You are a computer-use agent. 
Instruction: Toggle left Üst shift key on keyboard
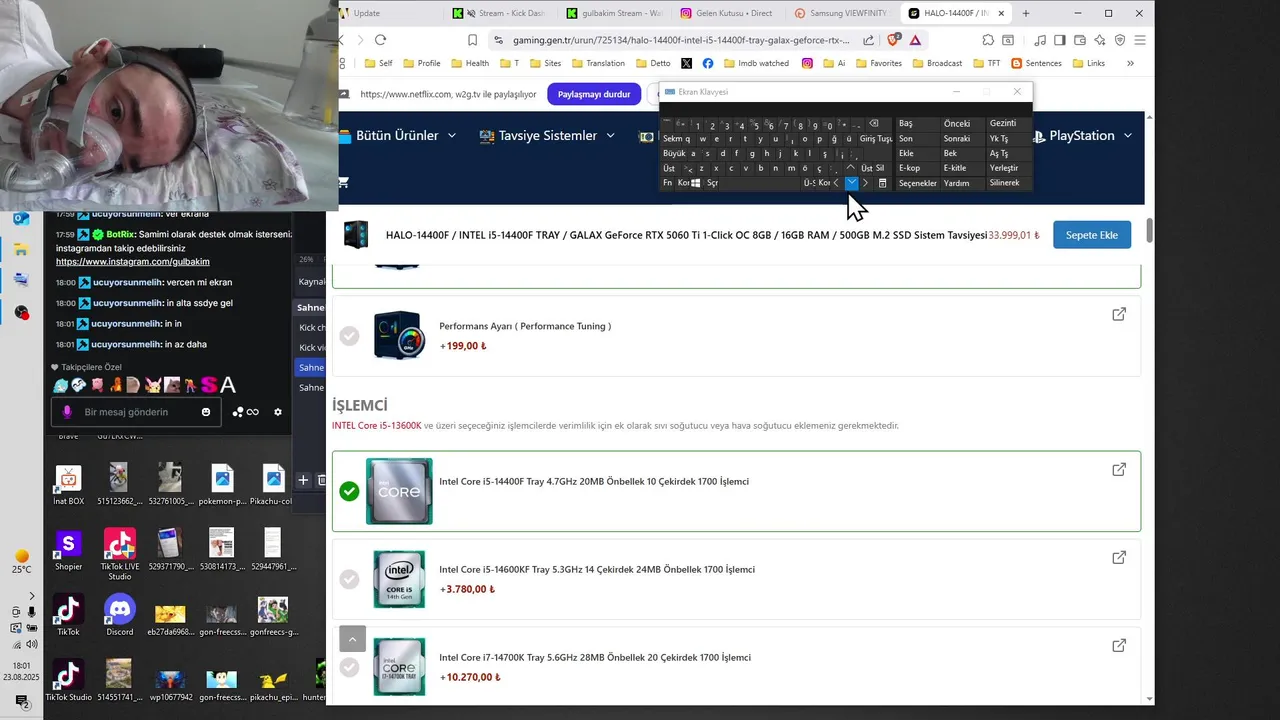click(670, 169)
